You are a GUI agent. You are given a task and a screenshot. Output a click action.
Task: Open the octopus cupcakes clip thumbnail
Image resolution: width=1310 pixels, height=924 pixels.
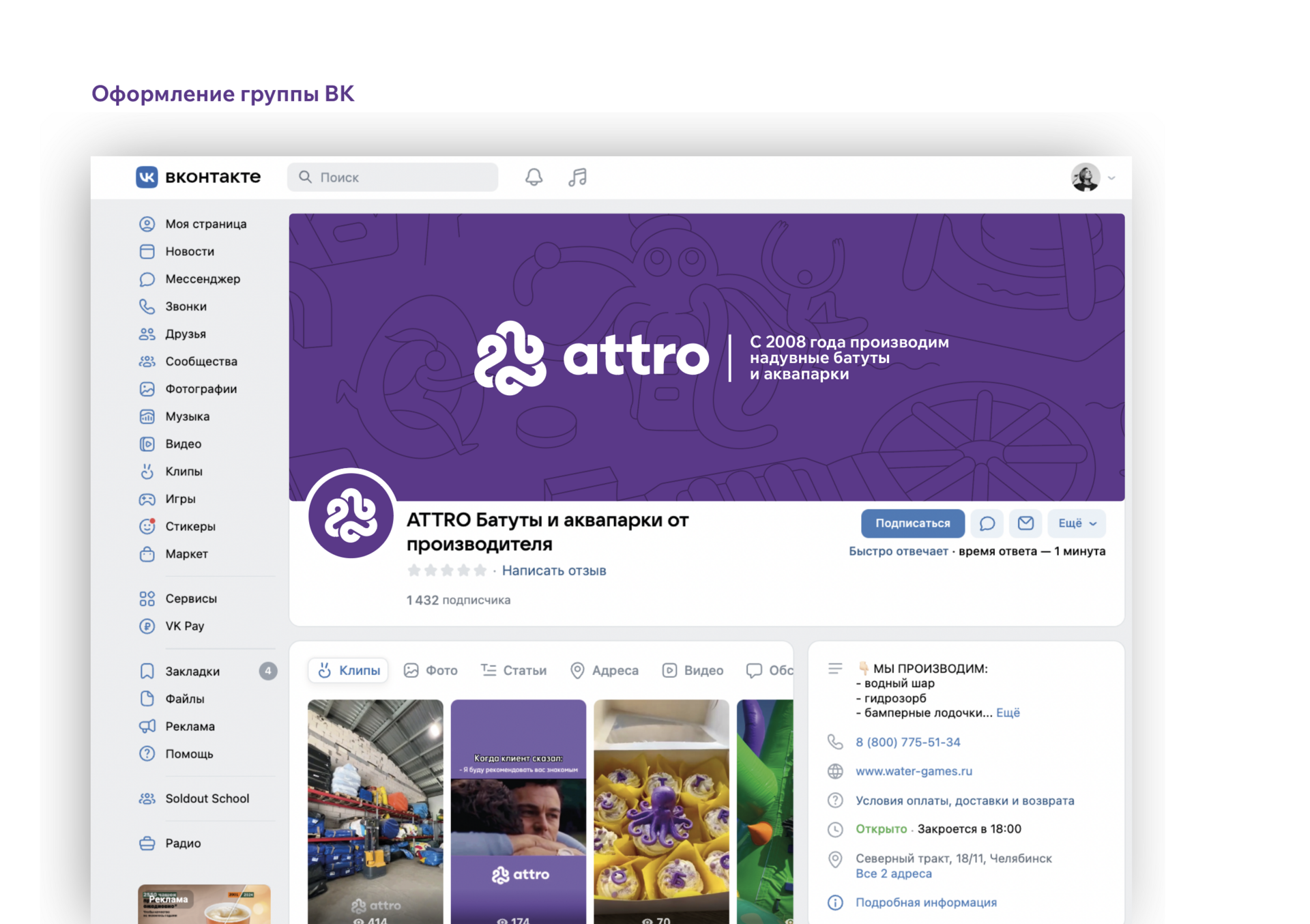(x=661, y=811)
